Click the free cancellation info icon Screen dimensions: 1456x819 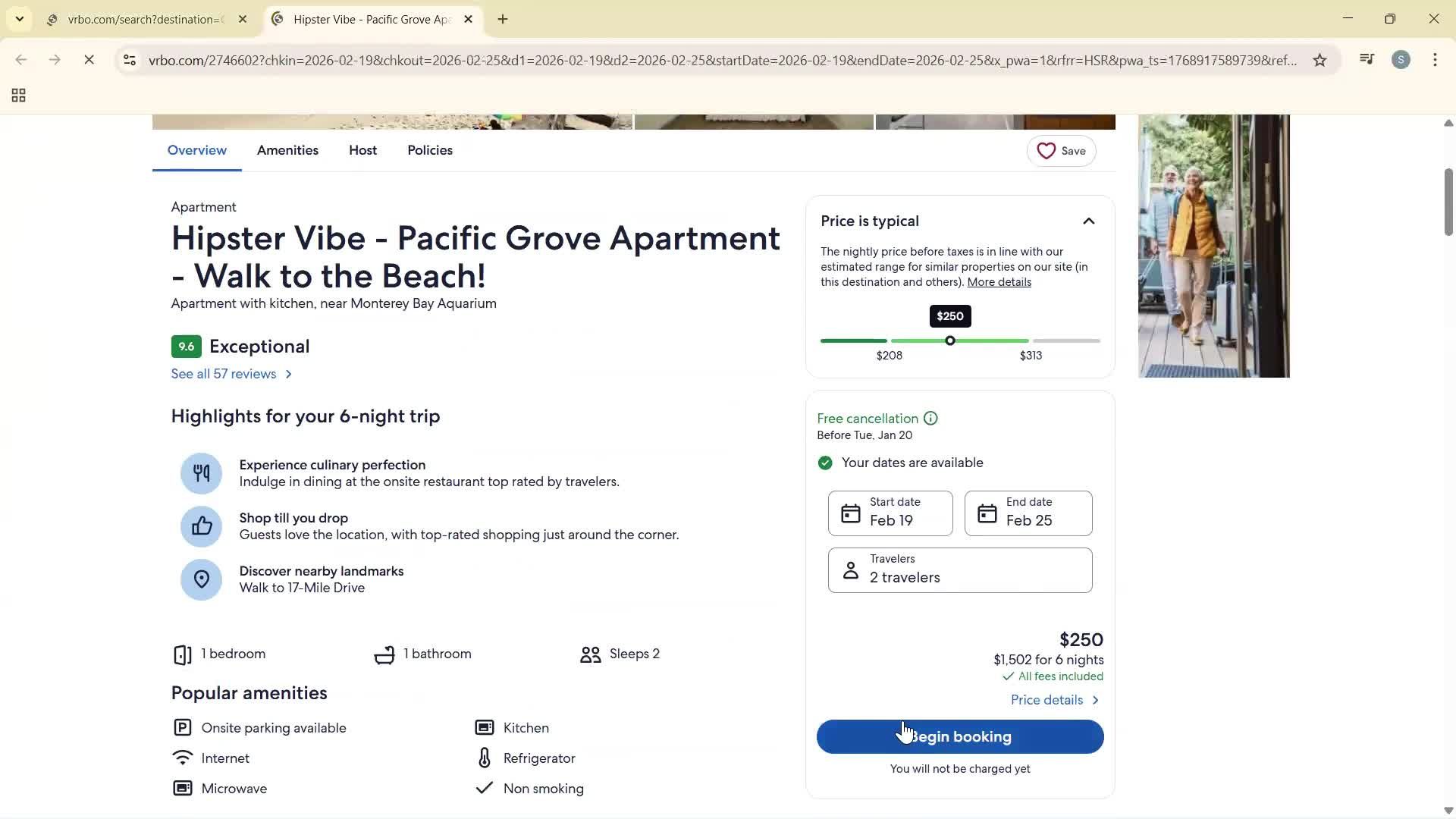coord(930,418)
